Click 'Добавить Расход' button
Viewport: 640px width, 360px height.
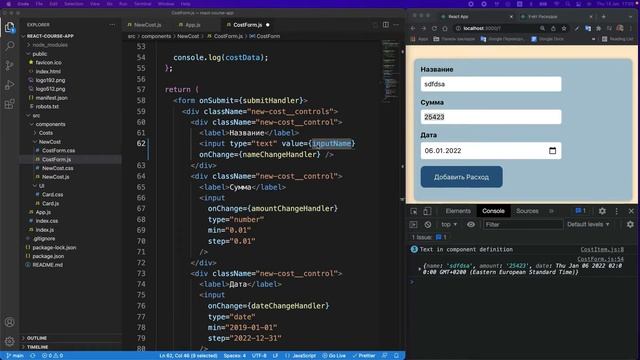(461, 177)
